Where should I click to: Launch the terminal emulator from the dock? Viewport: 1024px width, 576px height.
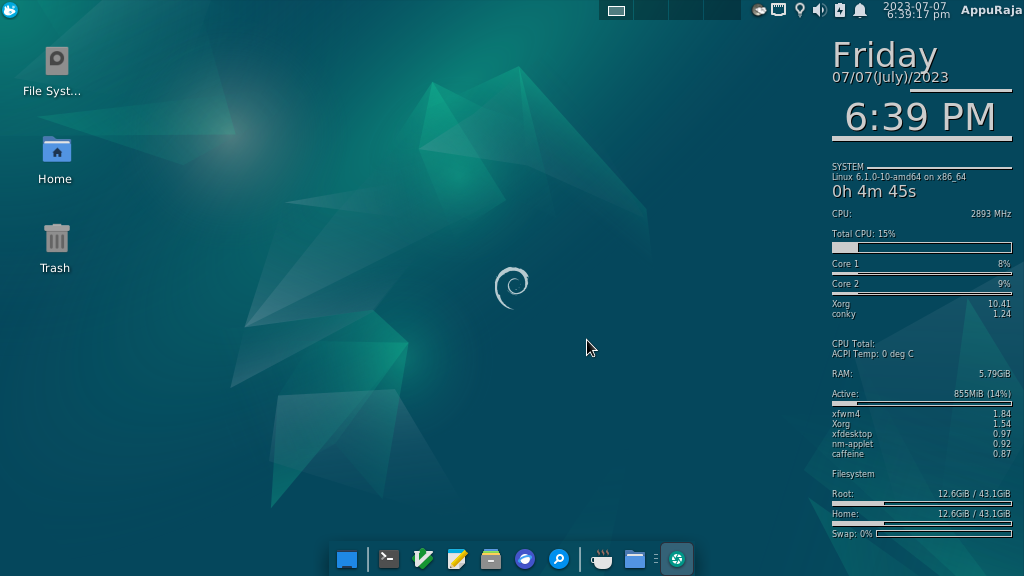389,559
